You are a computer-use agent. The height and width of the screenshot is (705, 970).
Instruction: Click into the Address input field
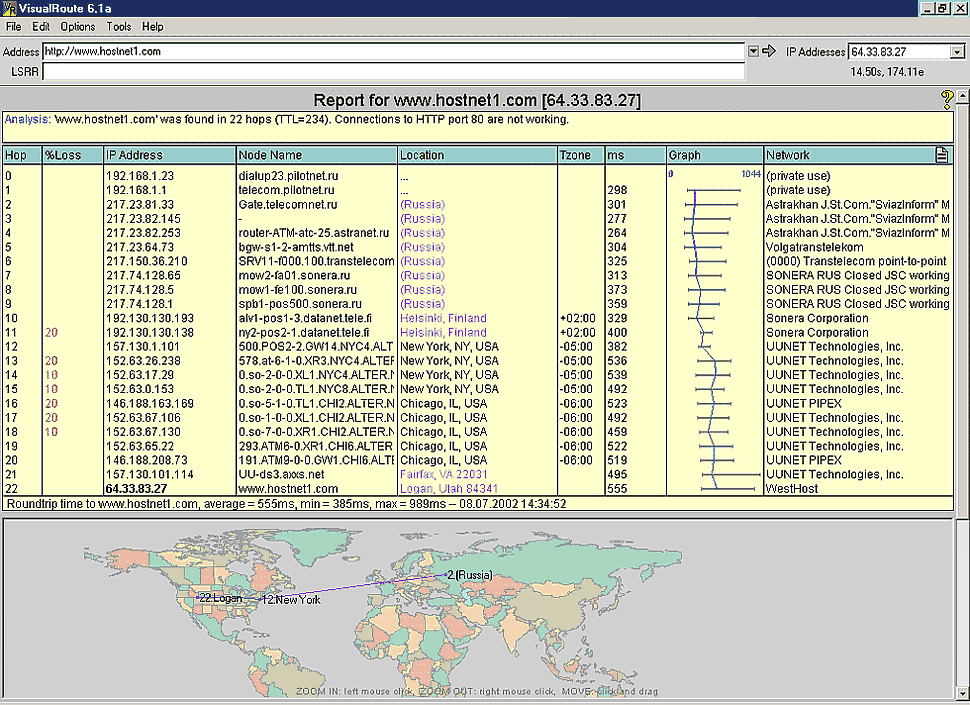(393, 51)
